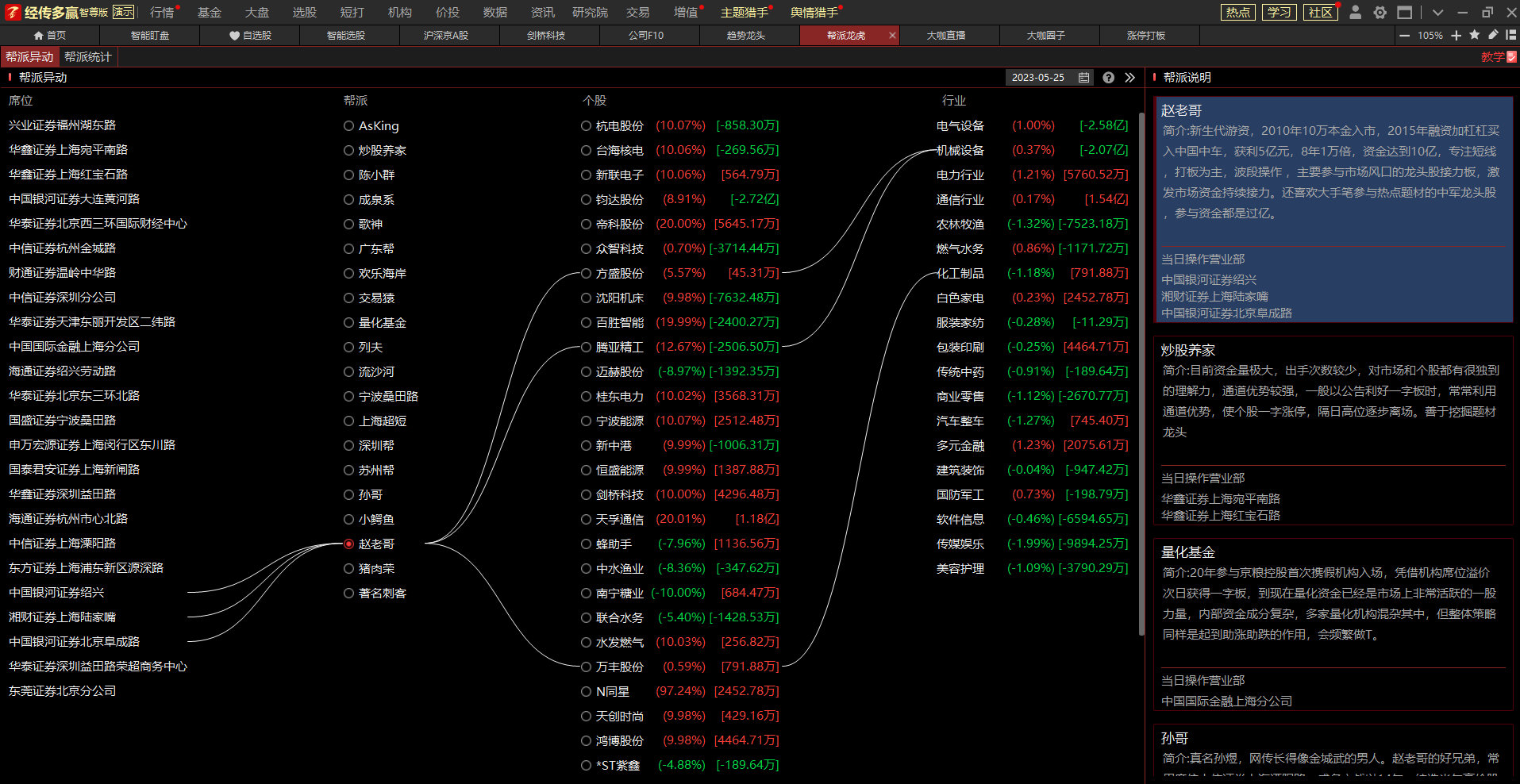Select the *ST紫鑫 stock radio button

586,765
